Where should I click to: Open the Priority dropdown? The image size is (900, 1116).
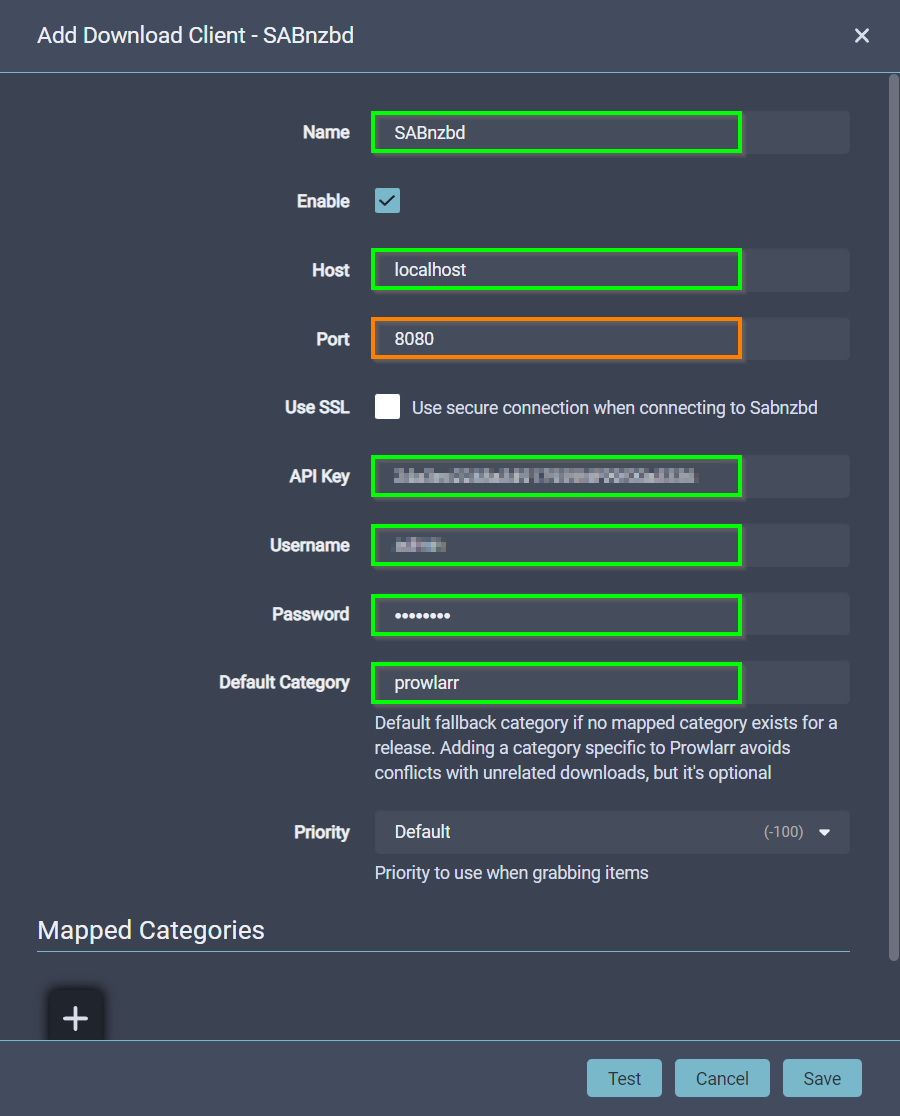pyautogui.click(x=611, y=832)
